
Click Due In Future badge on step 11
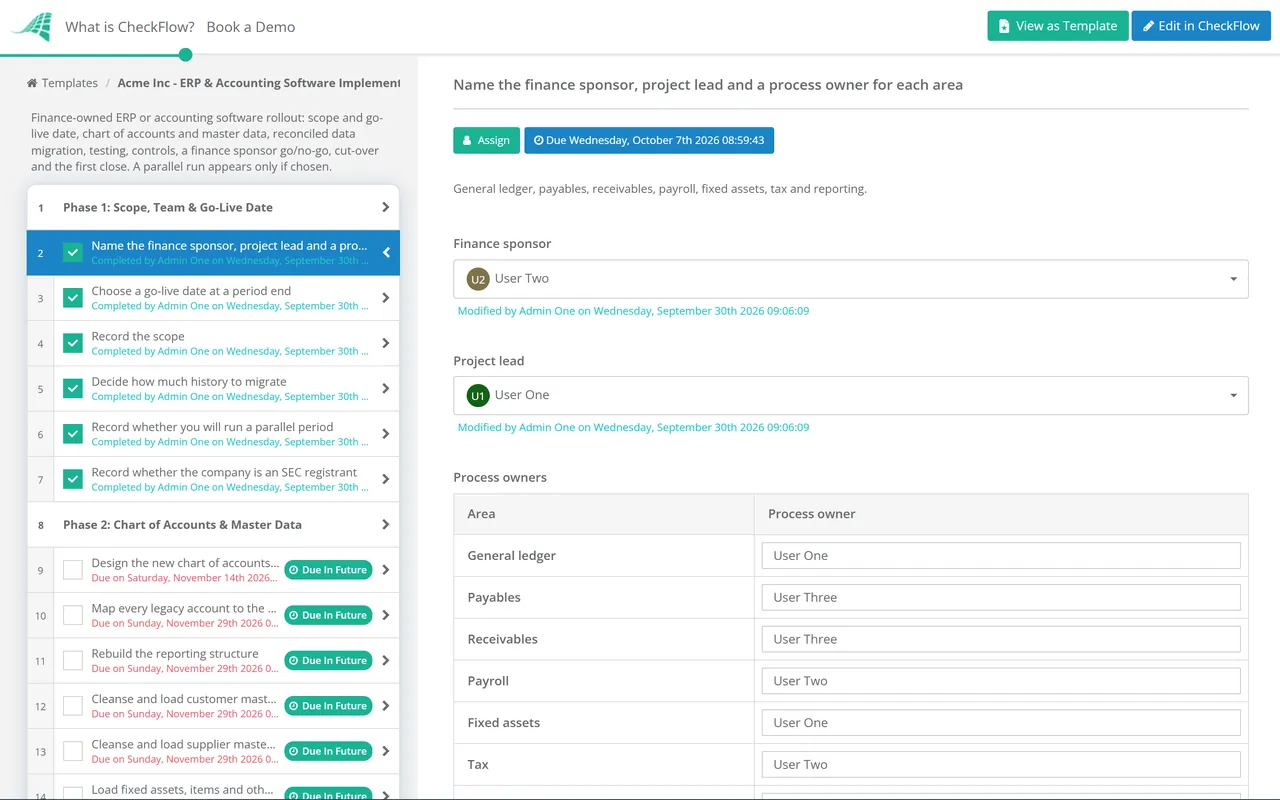[x=328, y=660]
